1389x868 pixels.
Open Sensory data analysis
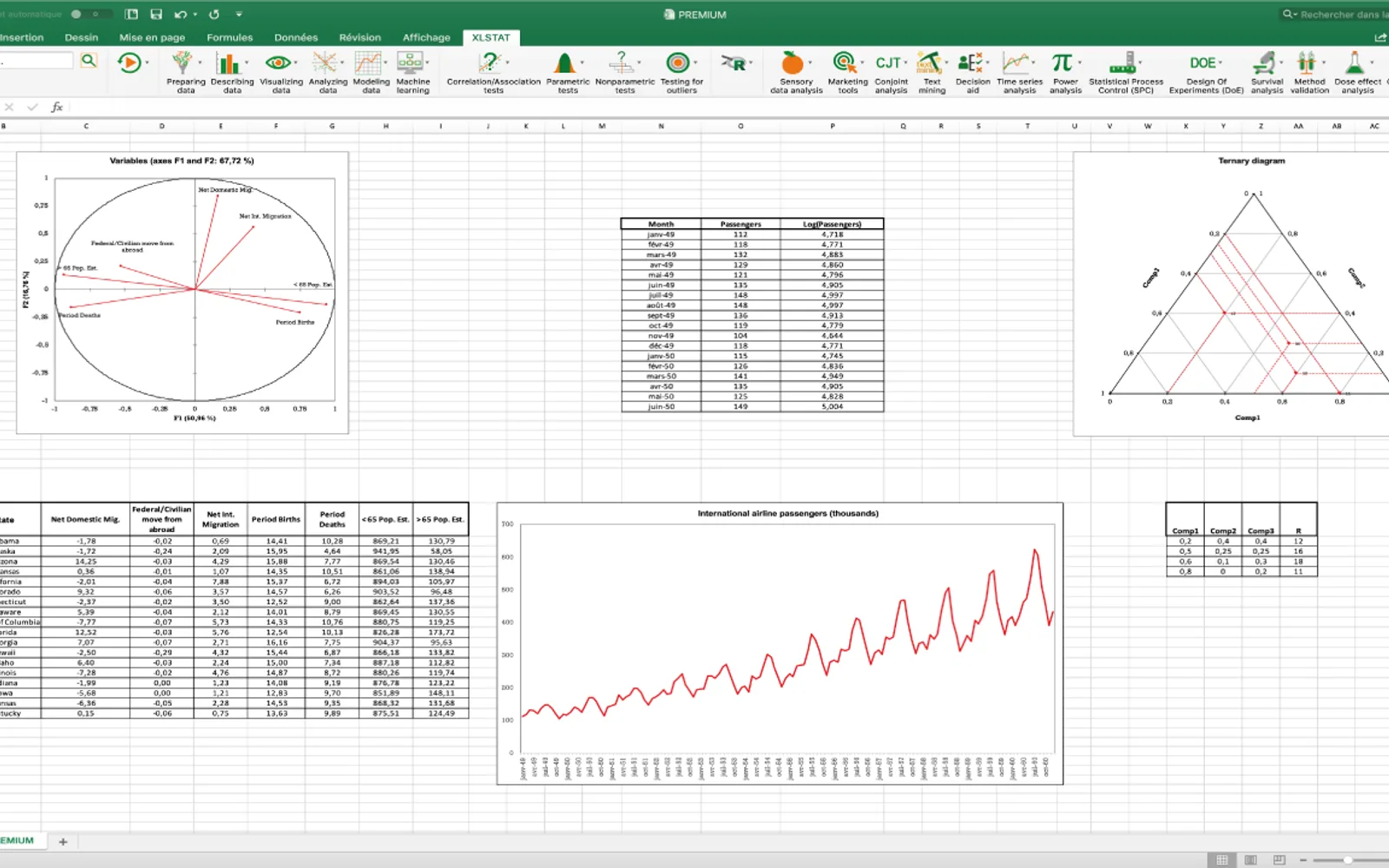tap(796, 72)
